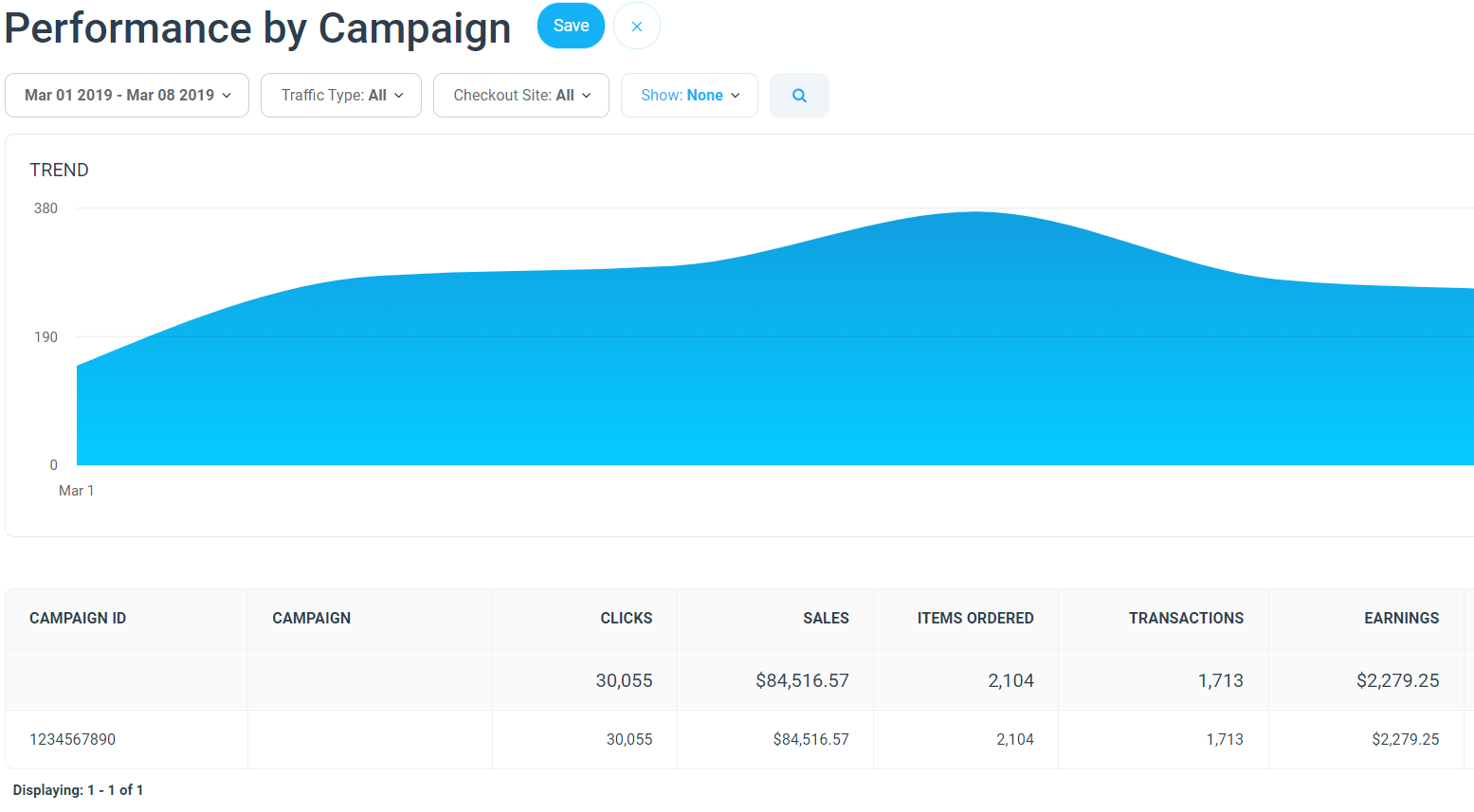1474x812 pixels.
Task: Click the $84,516.57 sales total cell
Action: [802, 680]
